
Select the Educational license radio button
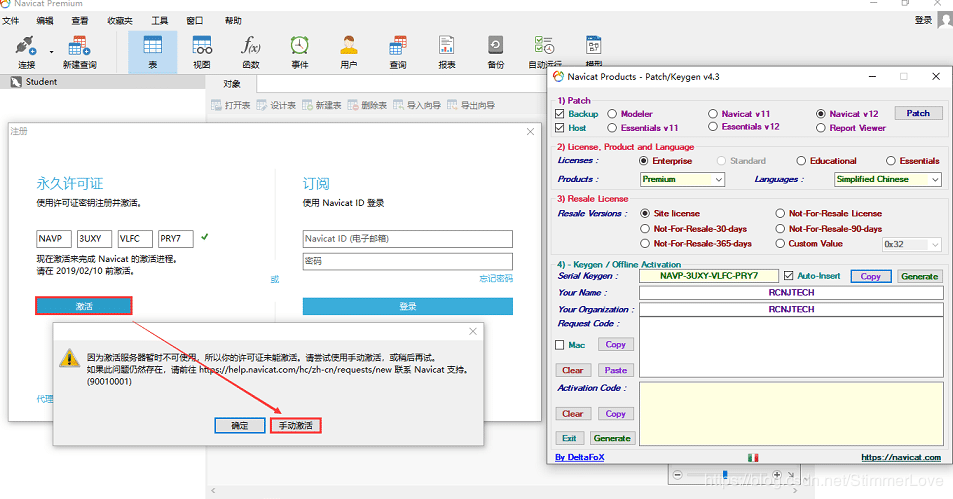[x=801, y=161]
